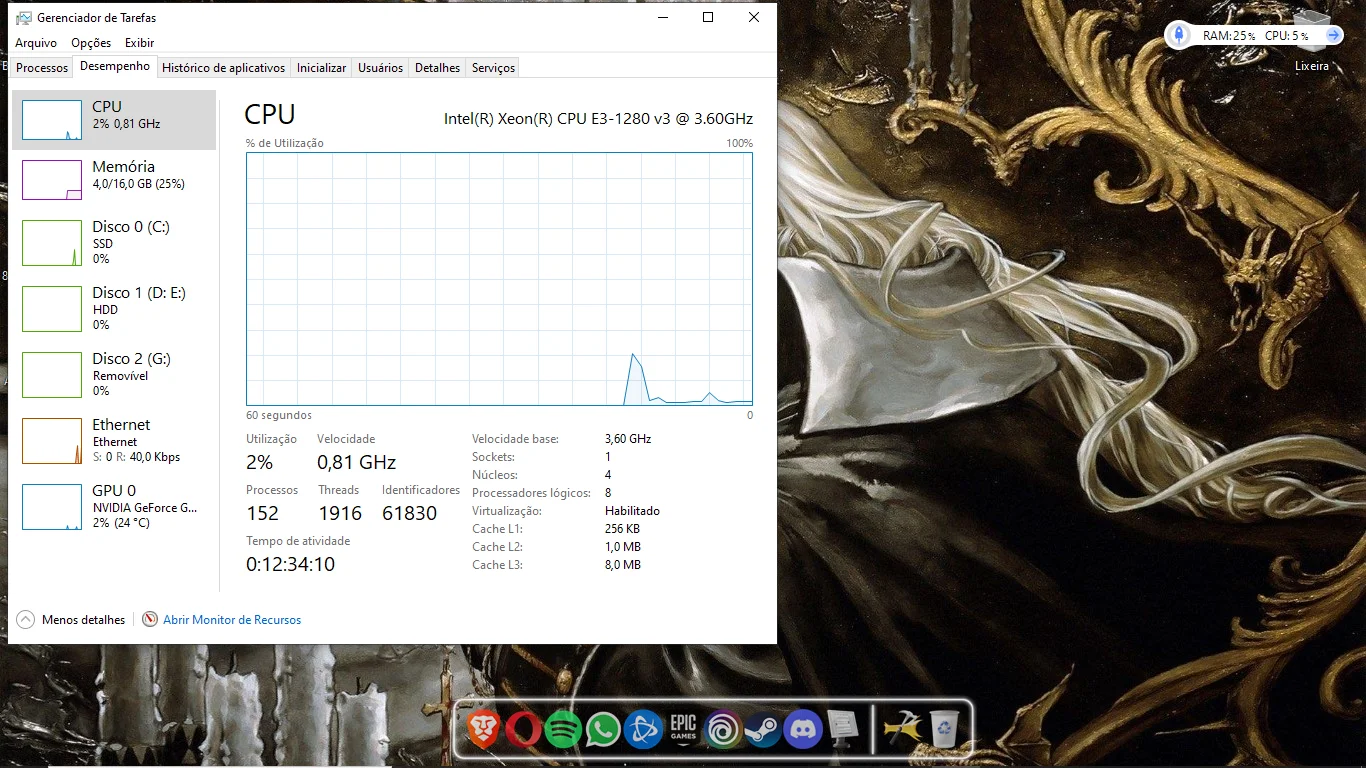Launch Steam from the dock
The width and height of the screenshot is (1366, 768).
point(762,729)
